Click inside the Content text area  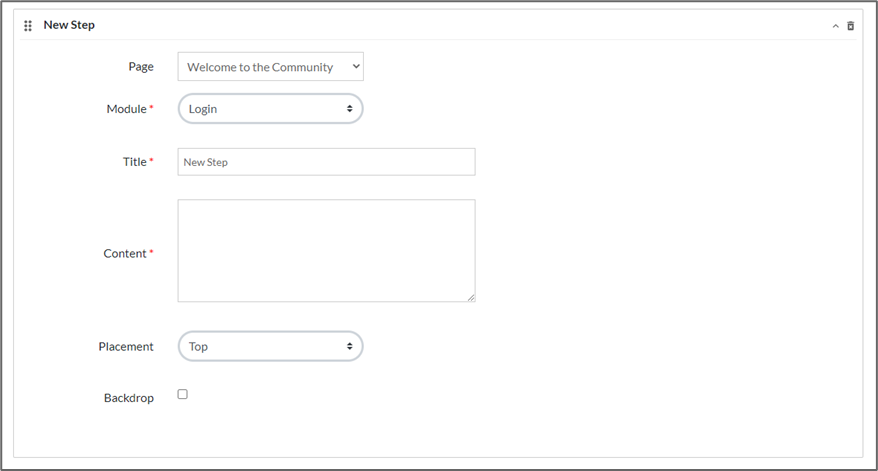click(x=326, y=250)
